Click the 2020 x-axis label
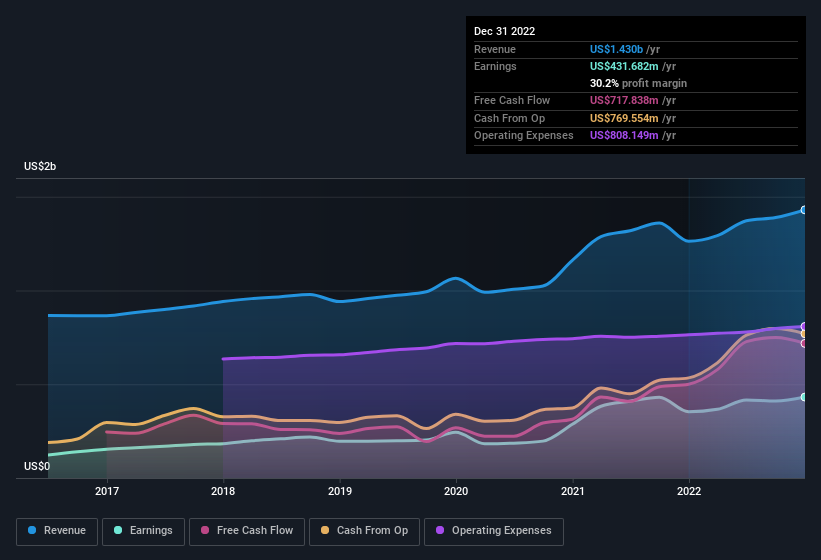Viewport: 821px width, 560px height. click(456, 491)
